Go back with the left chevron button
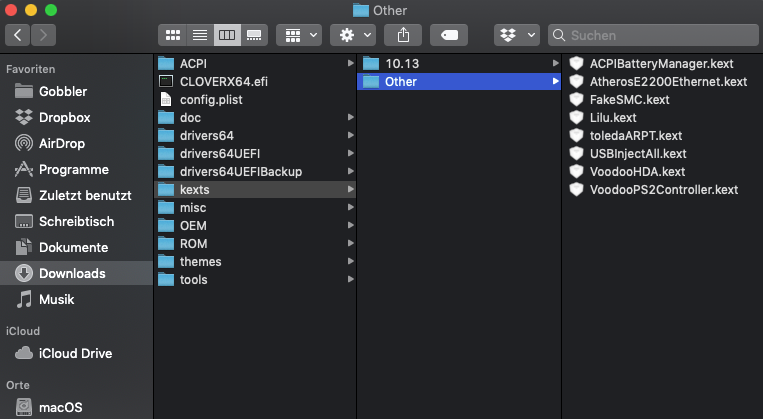This screenshot has height=419, width=763. [18, 35]
